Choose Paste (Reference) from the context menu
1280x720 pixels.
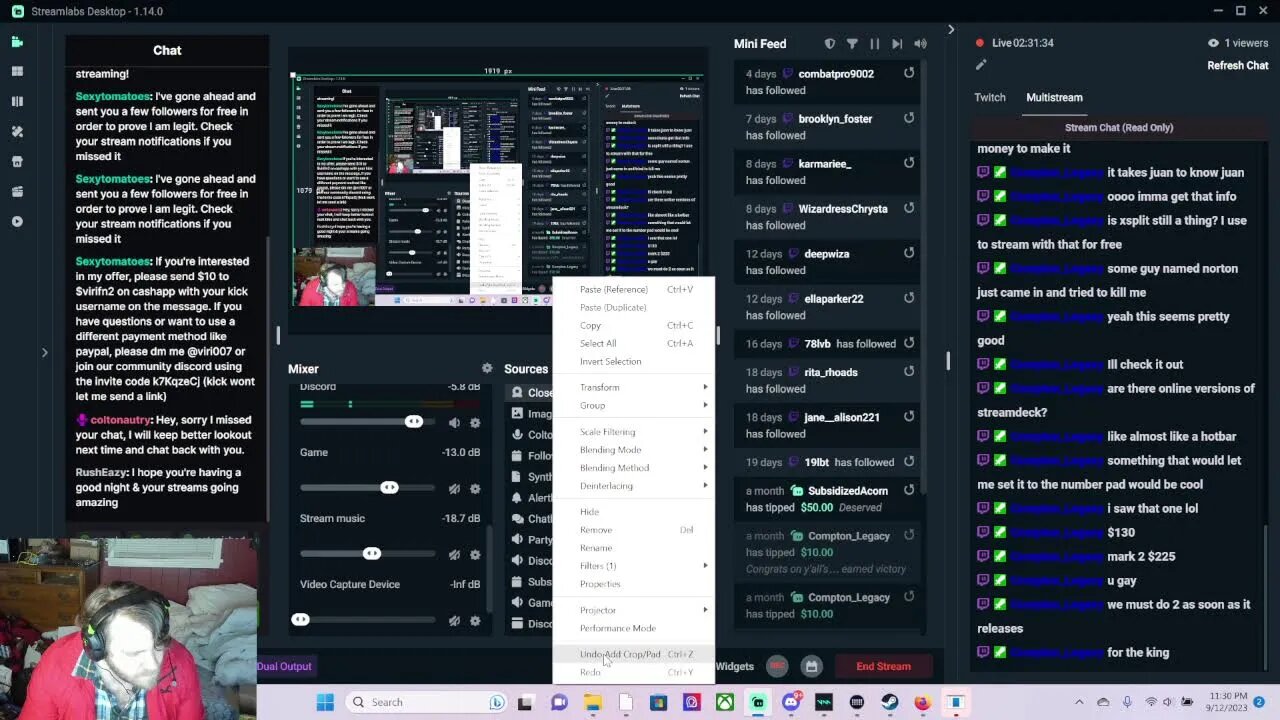[634, 289]
